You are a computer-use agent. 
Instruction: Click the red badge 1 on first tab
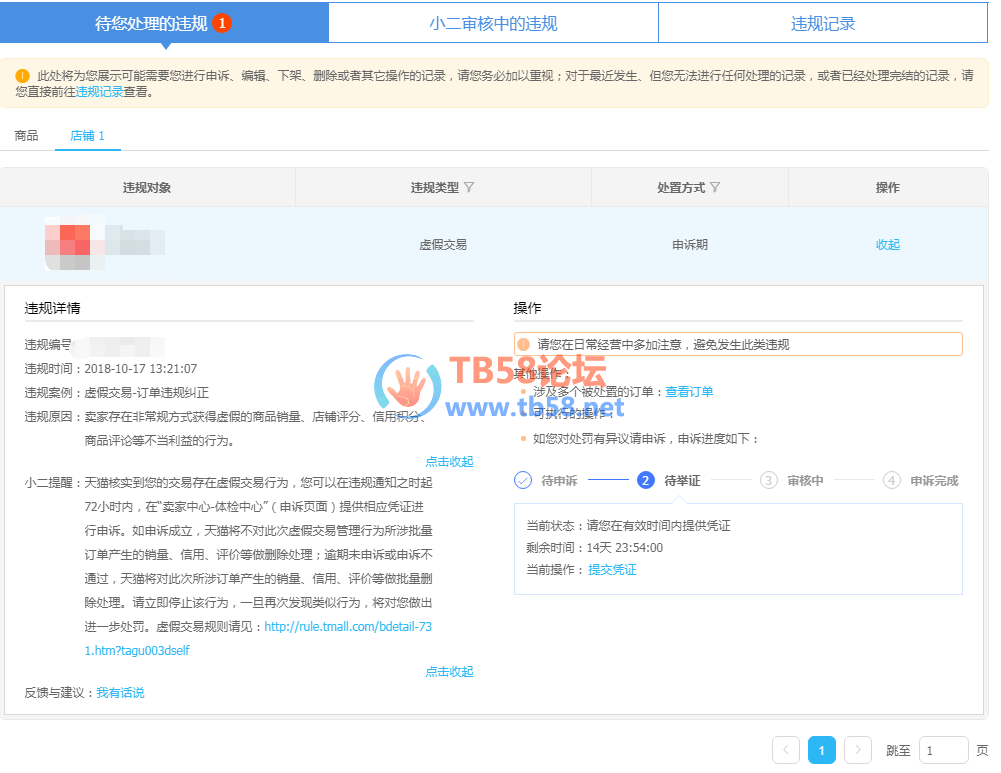(222, 23)
